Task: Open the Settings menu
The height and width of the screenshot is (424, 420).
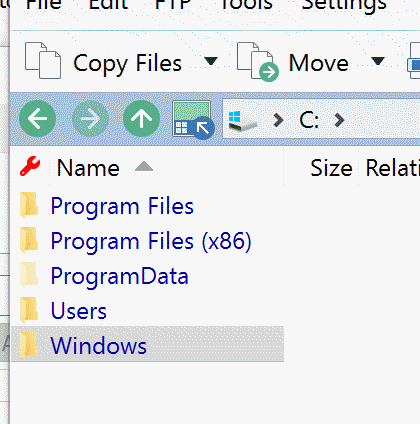Action: click(344, 5)
